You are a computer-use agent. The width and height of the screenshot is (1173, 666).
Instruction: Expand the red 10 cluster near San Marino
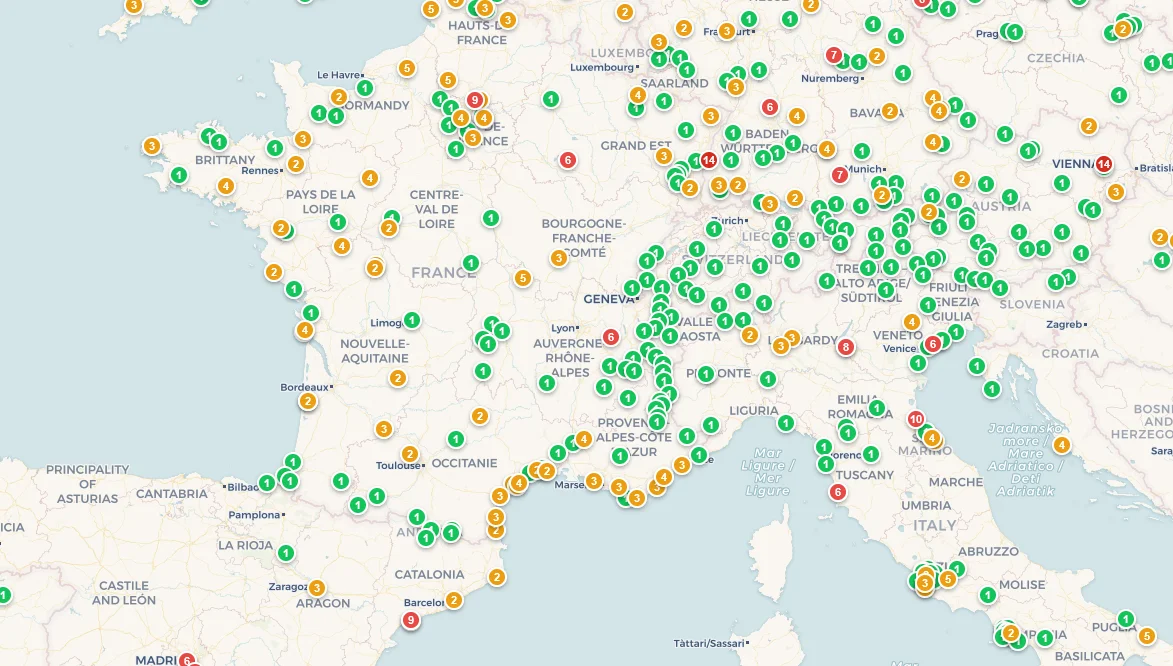click(x=916, y=419)
